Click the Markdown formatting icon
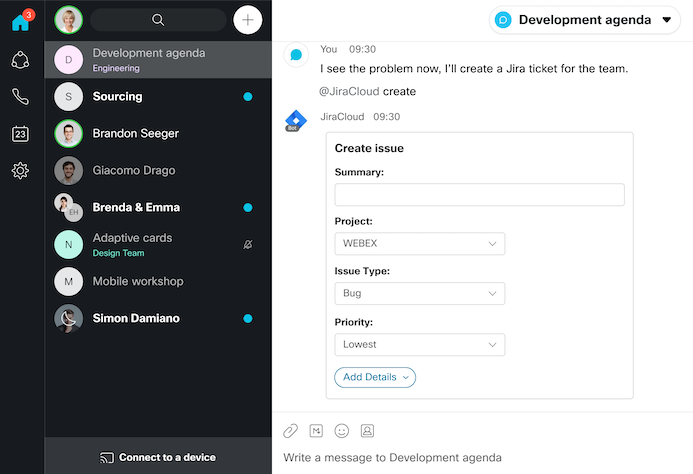This screenshot has width=693, height=474. (316, 431)
